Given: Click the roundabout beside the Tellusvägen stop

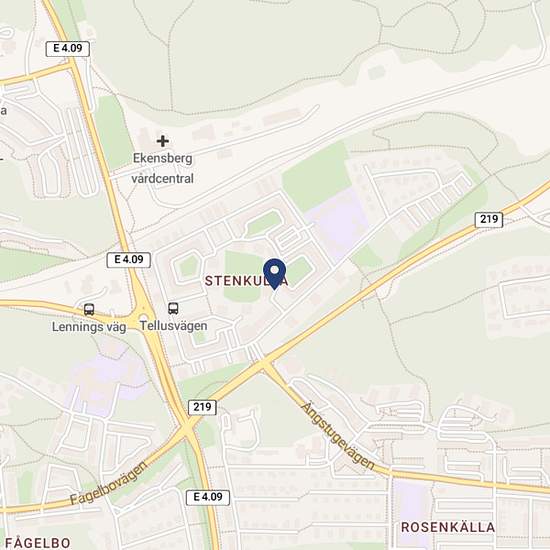Looking at the screenshot, I should [x=143, y=310].
